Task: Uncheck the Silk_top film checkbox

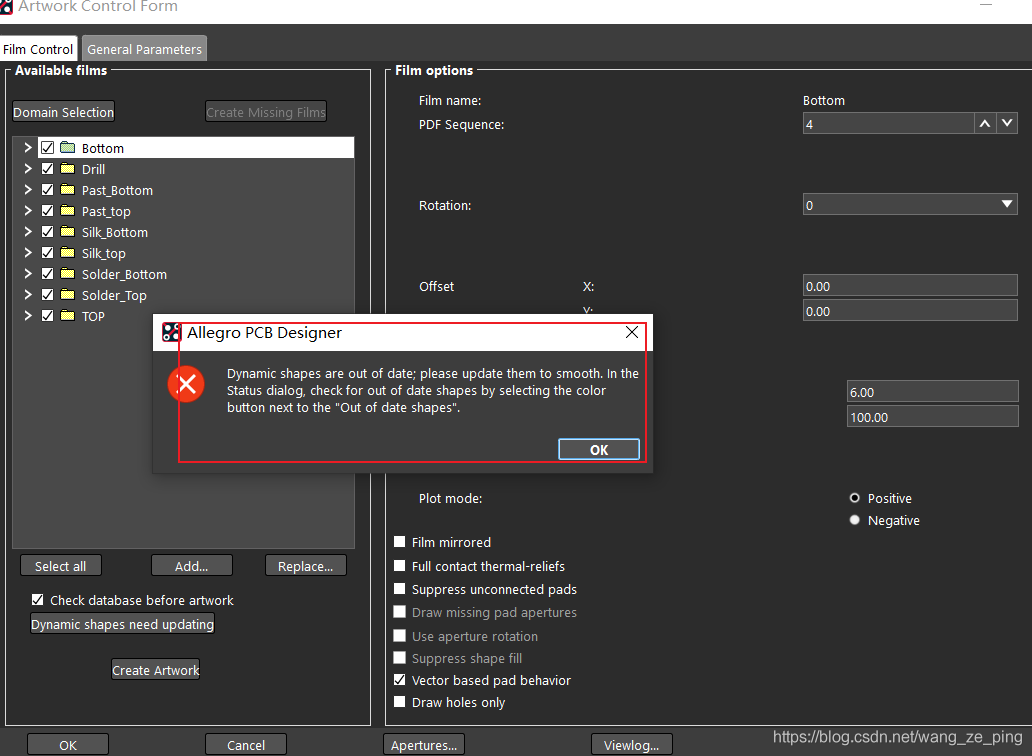Action: point(47,253)
